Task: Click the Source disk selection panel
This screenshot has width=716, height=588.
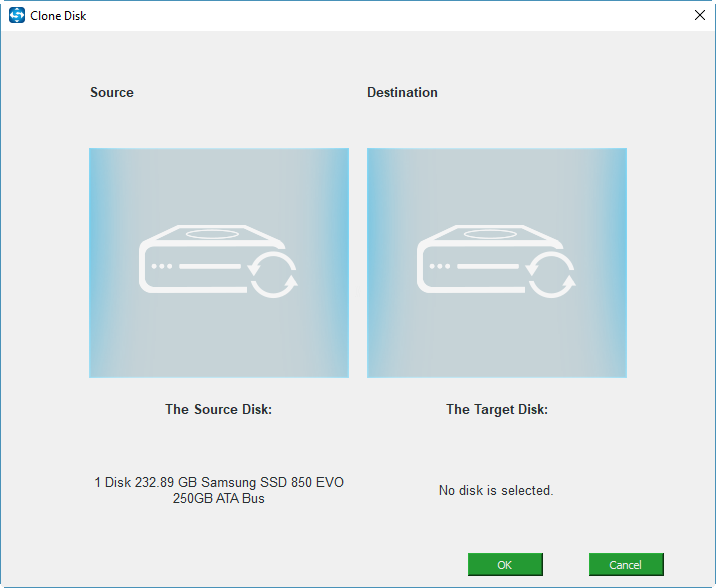Action: coord(219,262)
